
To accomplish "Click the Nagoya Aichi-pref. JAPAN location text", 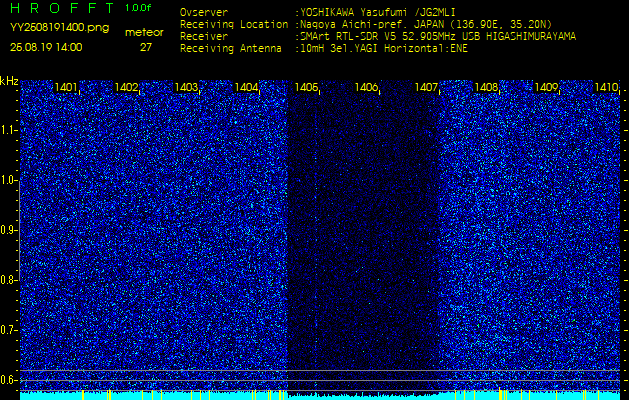I will click(426, 24).
